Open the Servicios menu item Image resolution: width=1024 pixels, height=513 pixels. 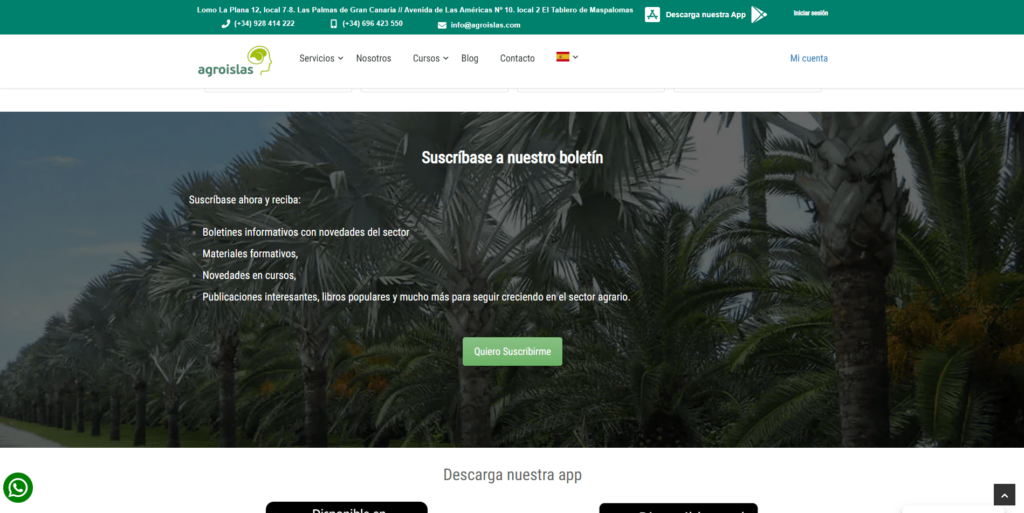[x=317, y=58]
